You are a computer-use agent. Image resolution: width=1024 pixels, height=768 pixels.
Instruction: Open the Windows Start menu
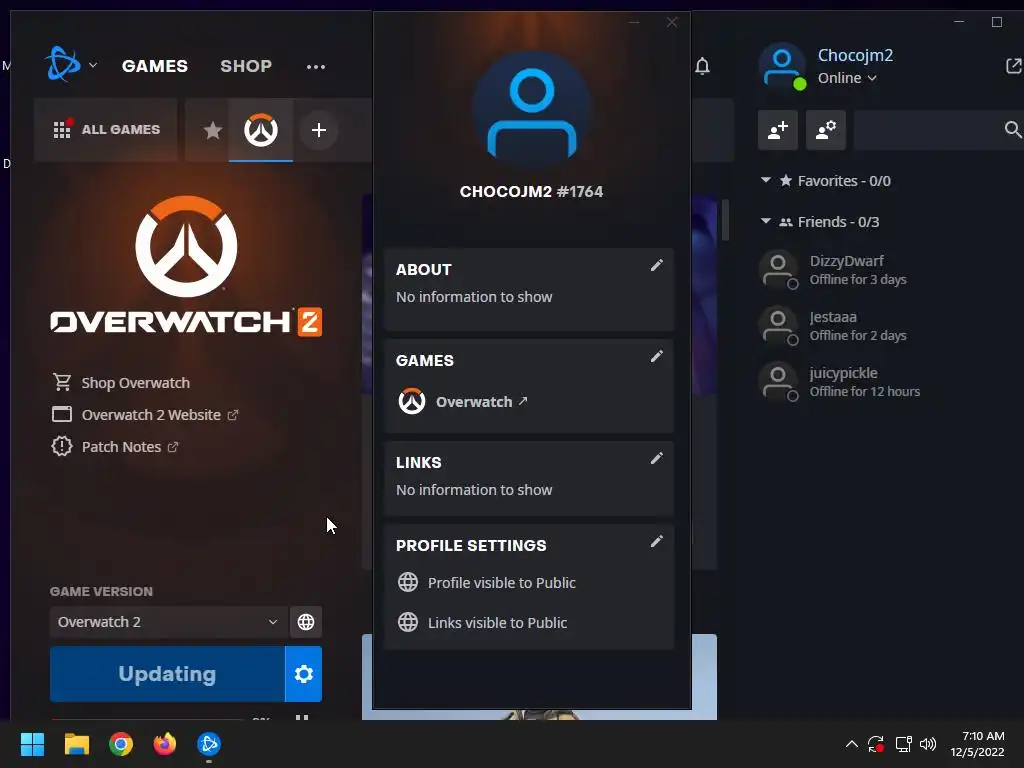click(x=32, y=744)
